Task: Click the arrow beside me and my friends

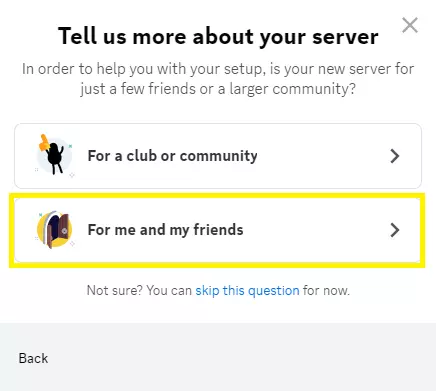Action: click(x=395, y=230)
